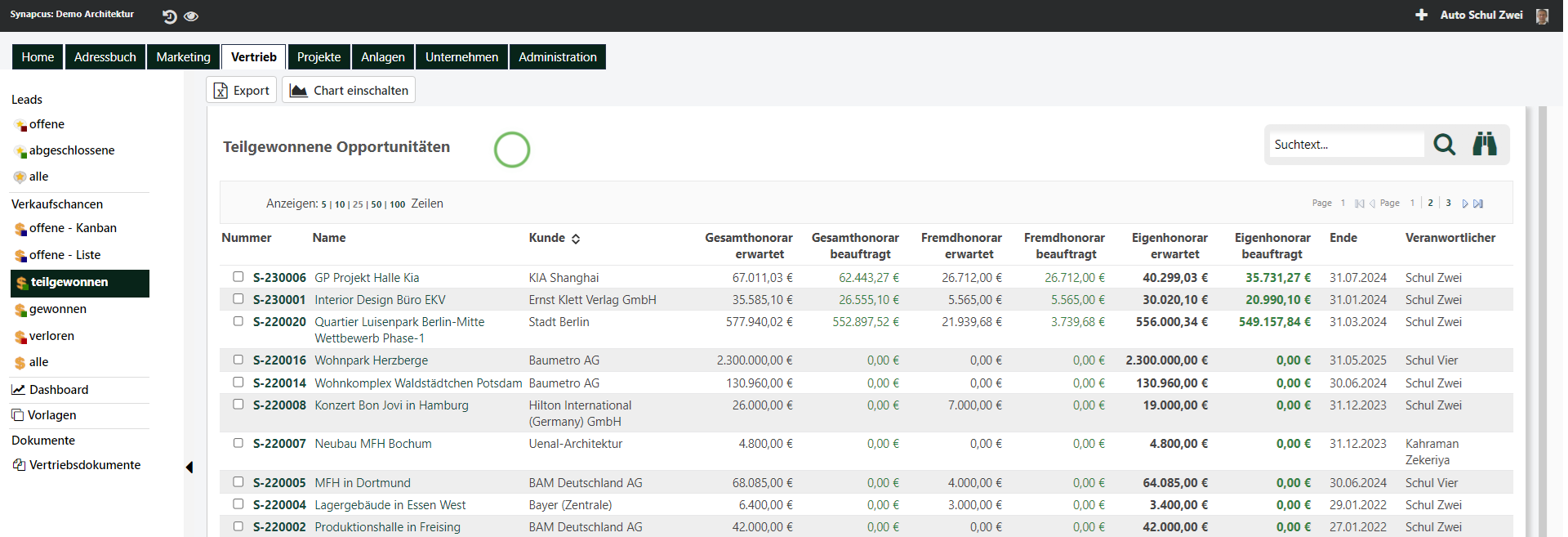Go to next page using arrow icon
Image resolution: width=1568 pixels, height=537 pixels.
tap(1465, 204)
